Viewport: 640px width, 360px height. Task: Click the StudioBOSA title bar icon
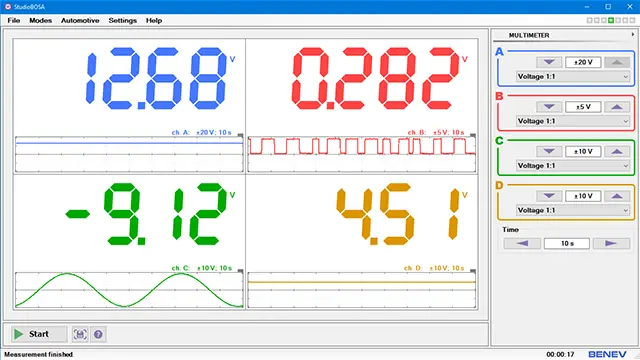[x=7, y=7]
